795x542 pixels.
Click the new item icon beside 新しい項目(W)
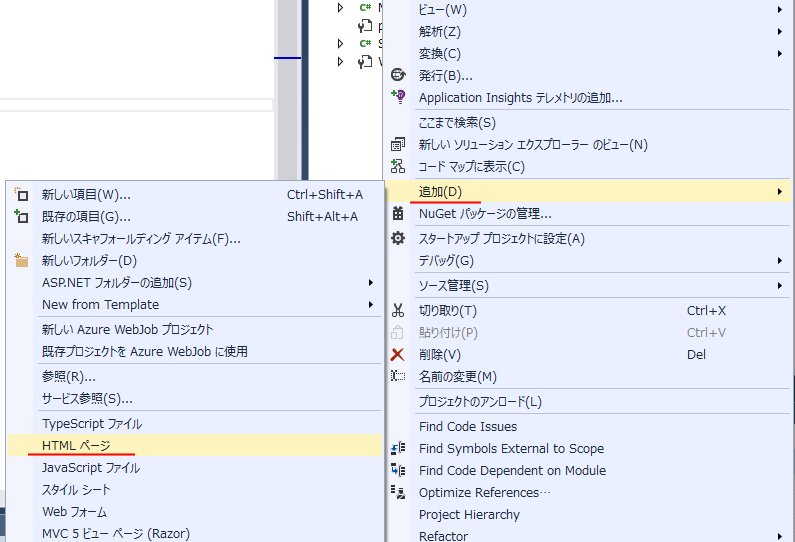point(21,194)
